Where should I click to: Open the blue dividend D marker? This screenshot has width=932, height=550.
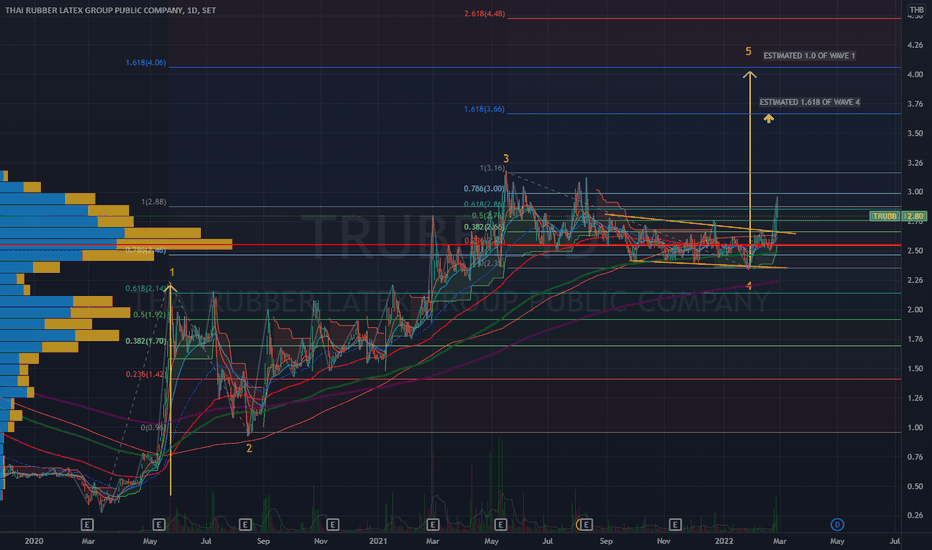pyautogui.click(x=837, y=524)
